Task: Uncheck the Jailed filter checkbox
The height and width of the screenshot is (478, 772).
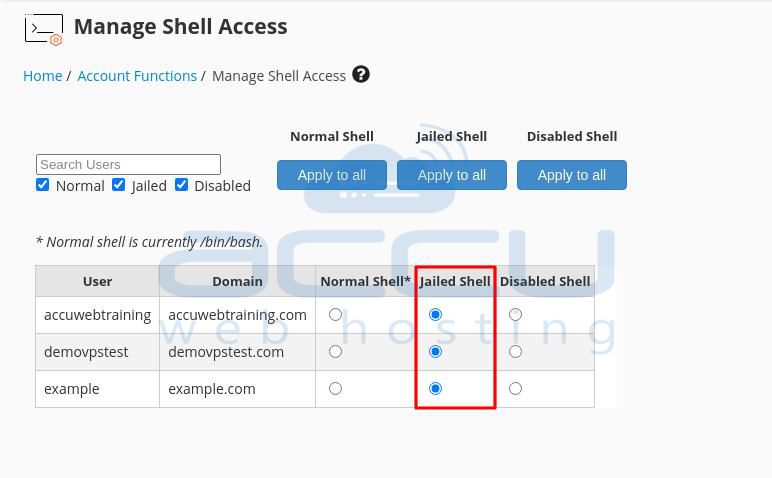Action: click(119, 185)
